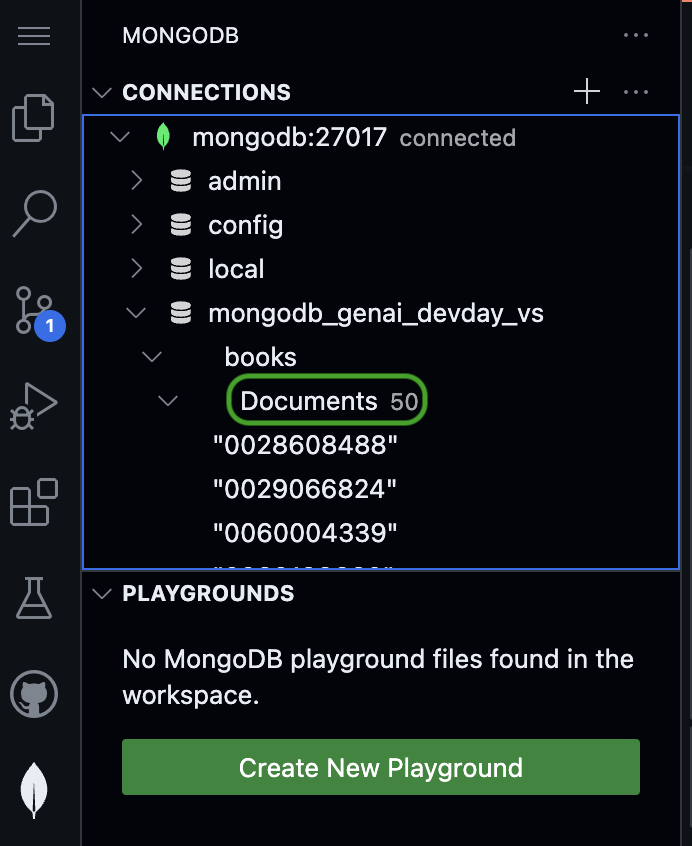
Task: Click the source control badge showing 1
Action: point(50,326)
